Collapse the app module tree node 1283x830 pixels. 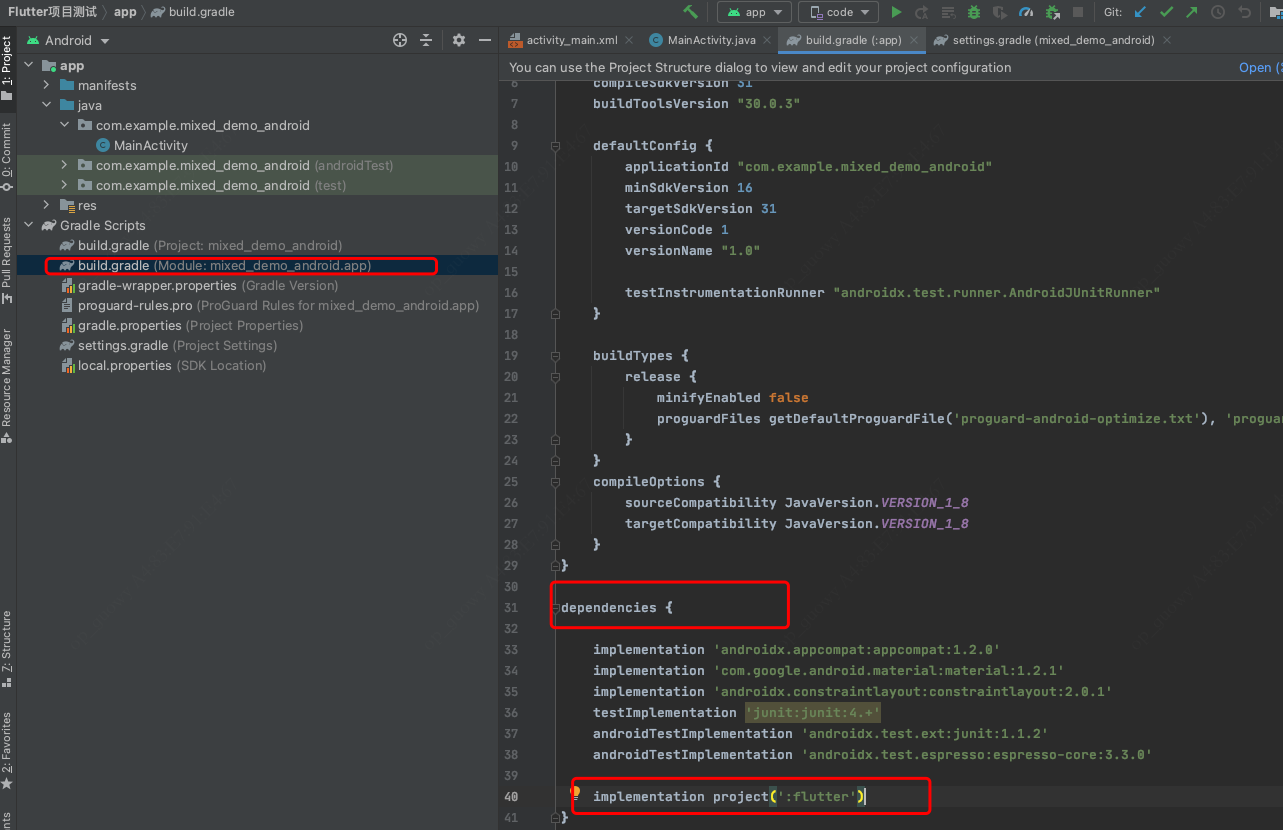coord(28,65)
